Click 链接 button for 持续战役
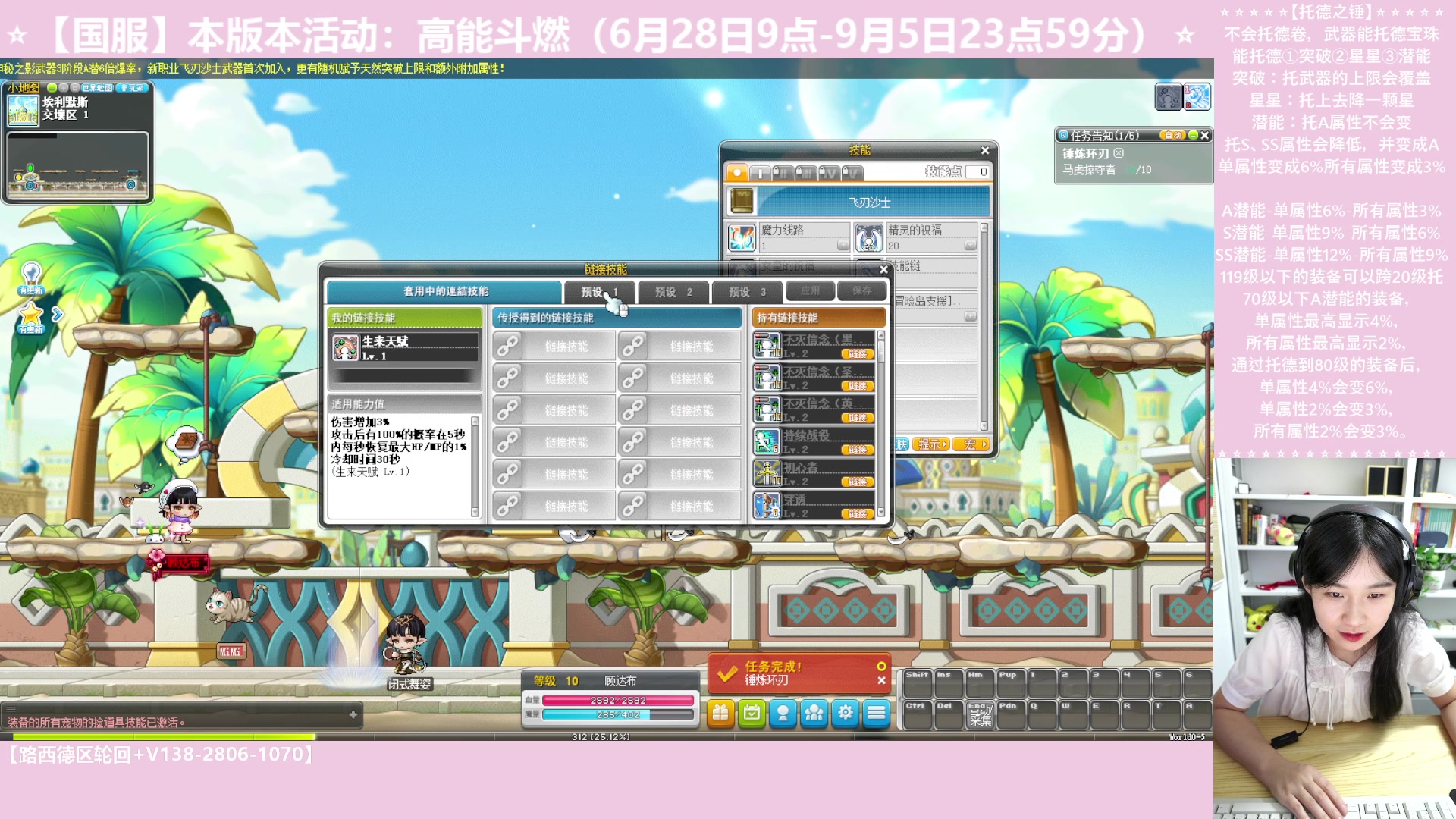Screen dimensions: 1456x819 tap(858, 450)
